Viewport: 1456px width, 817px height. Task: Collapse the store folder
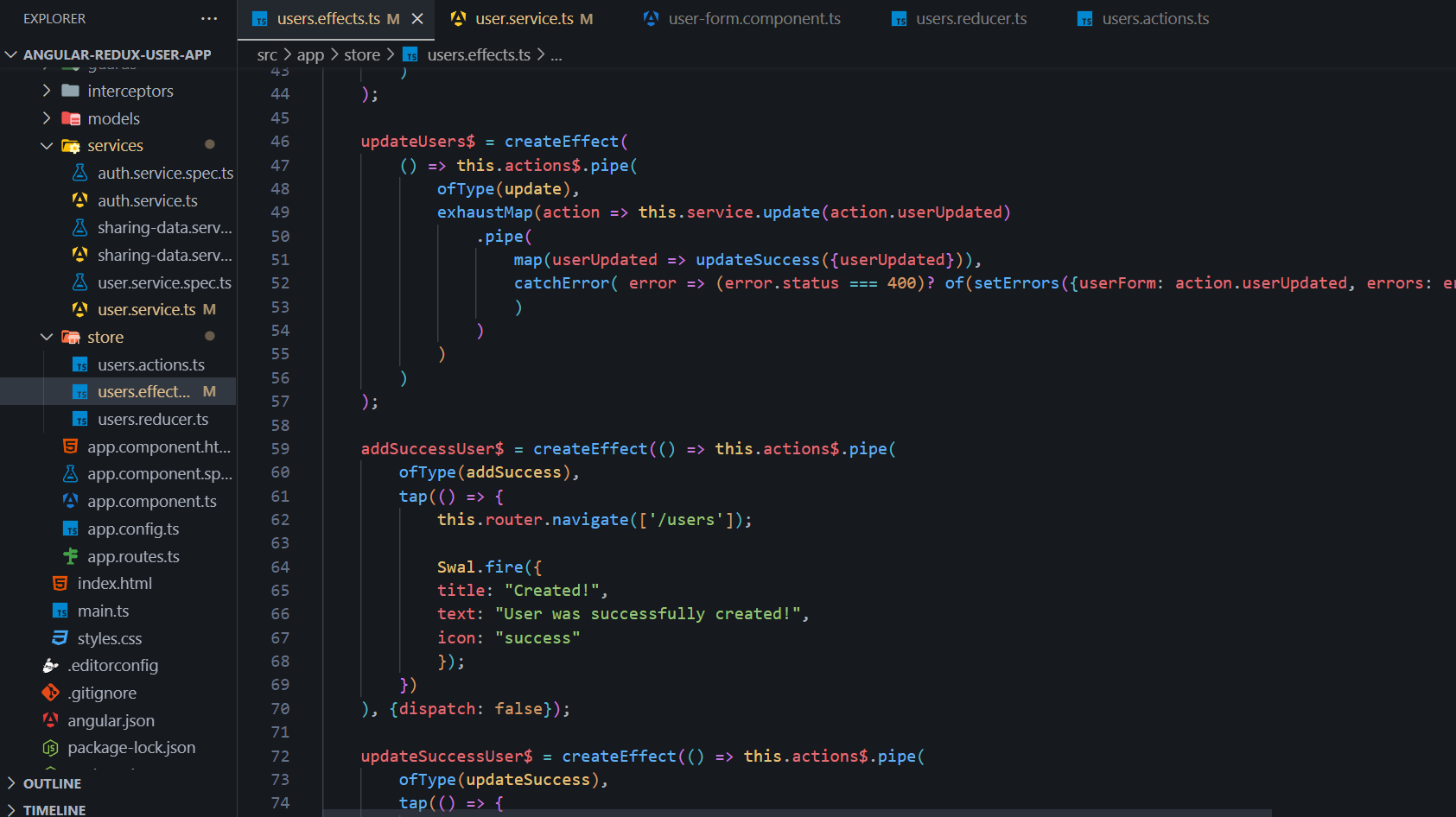point(47,337)
